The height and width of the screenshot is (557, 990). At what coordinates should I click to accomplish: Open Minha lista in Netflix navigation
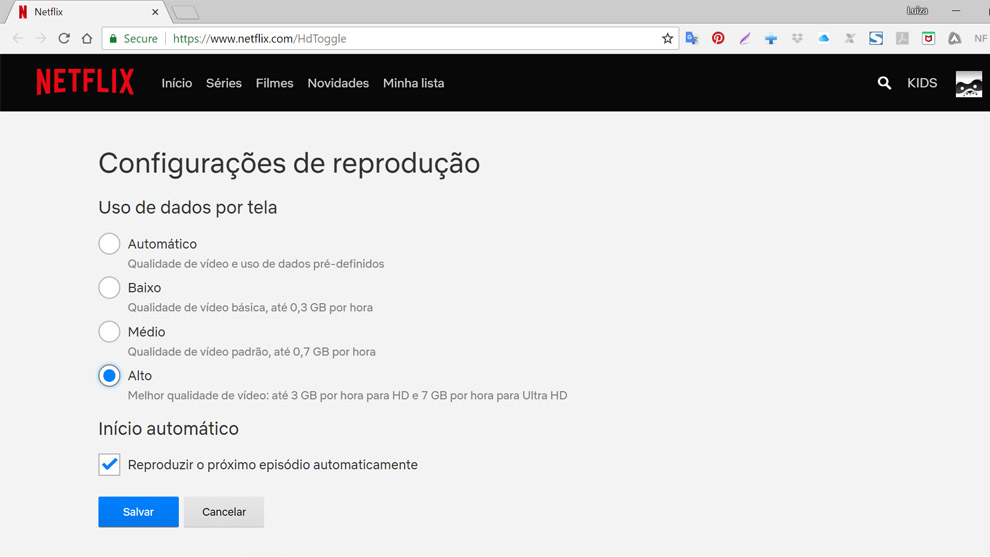click(414, 83)
